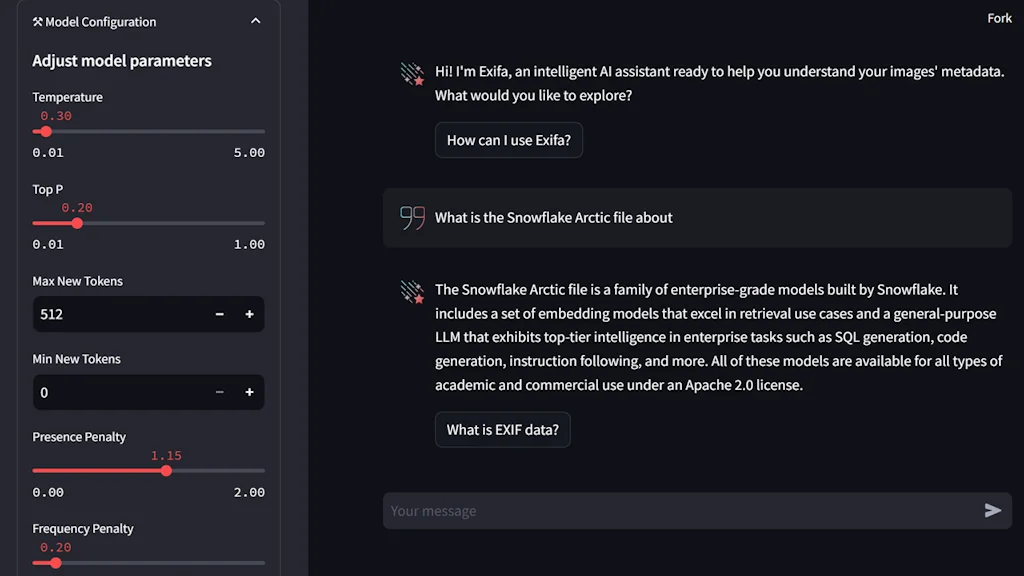Click the Presence Penalty slider handle
This screenshot has height=576, width=1024.
click(166, 470)
